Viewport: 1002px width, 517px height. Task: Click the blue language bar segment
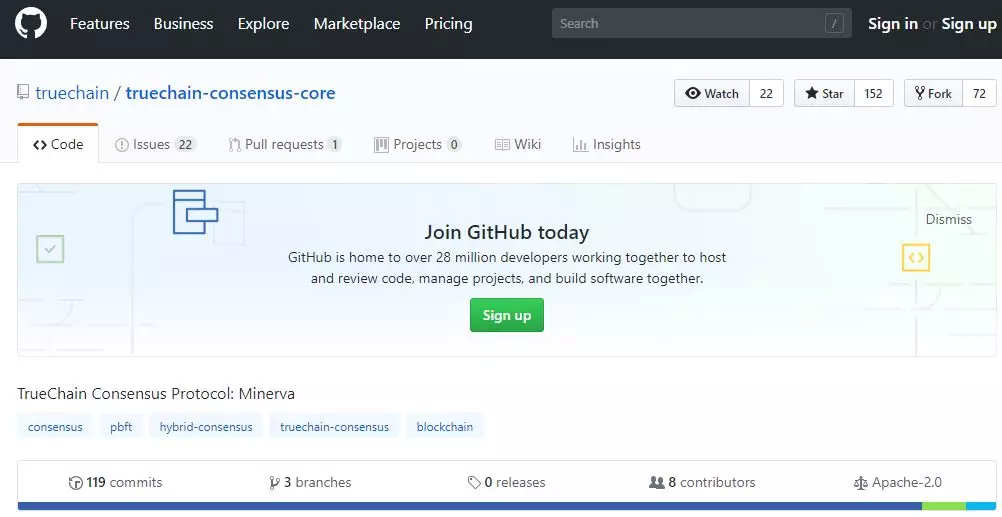point(470,506)
